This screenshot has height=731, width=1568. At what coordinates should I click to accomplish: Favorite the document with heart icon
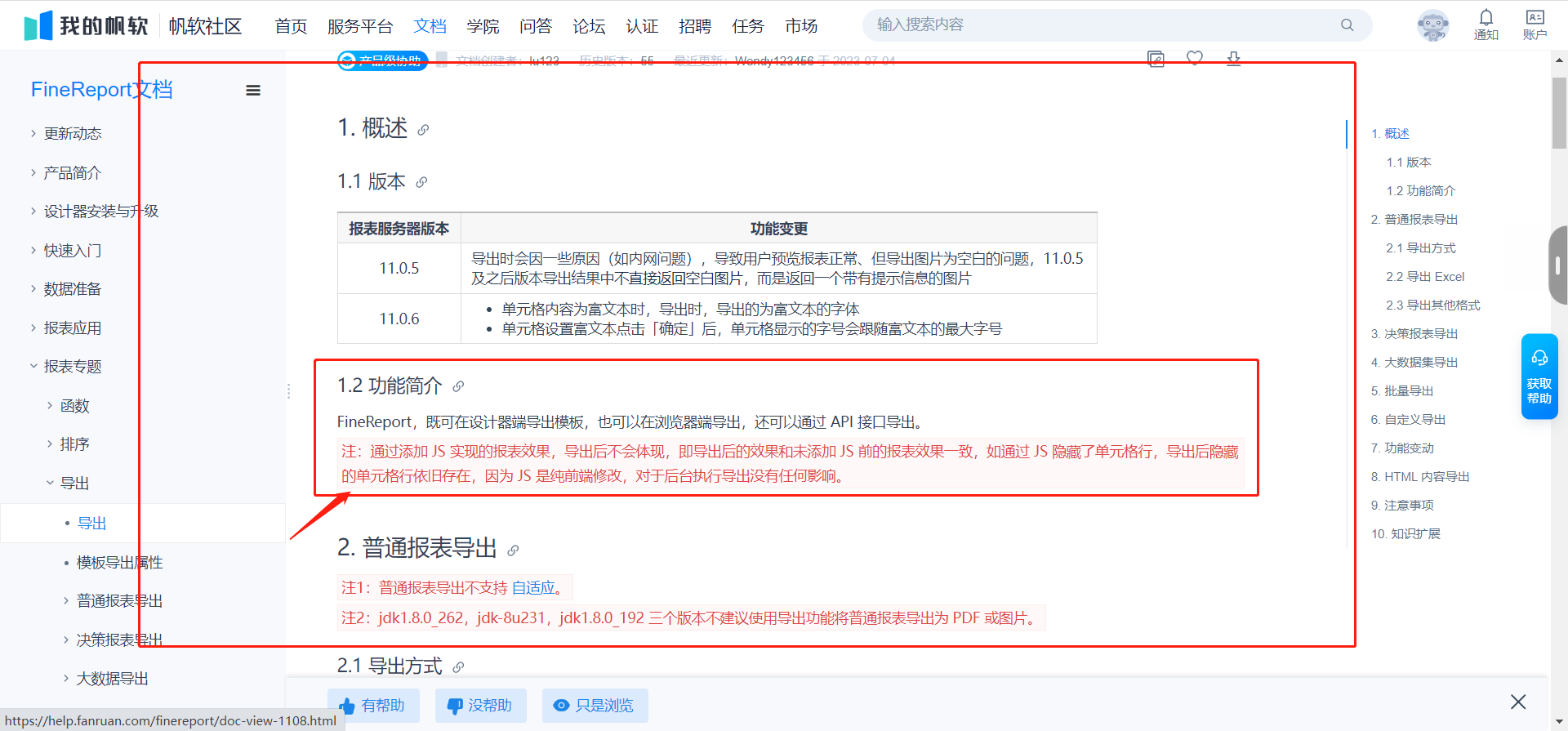[x=1195, y=58]
